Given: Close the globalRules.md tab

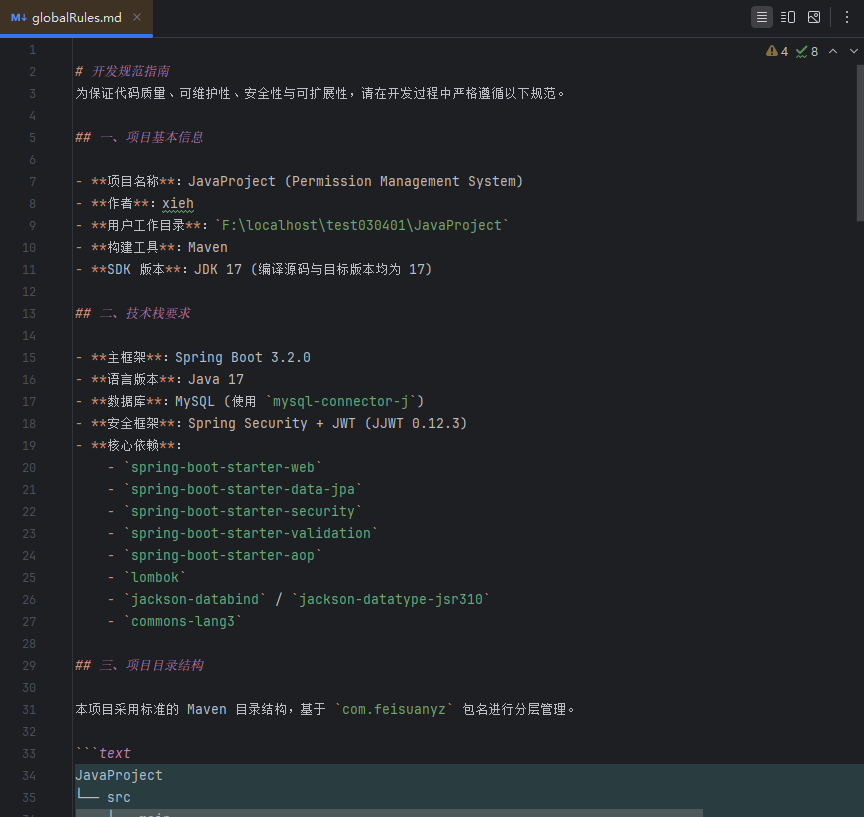Looking at the screenshot, I should click(x=137, y=18).
